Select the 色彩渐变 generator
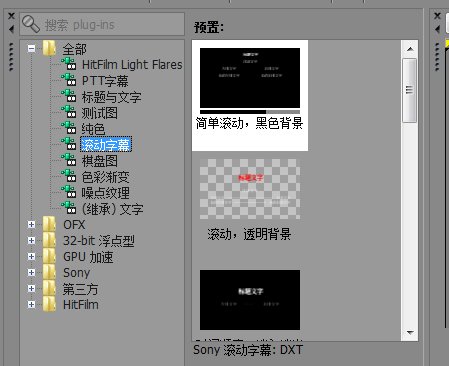 (x=105, y=177)
